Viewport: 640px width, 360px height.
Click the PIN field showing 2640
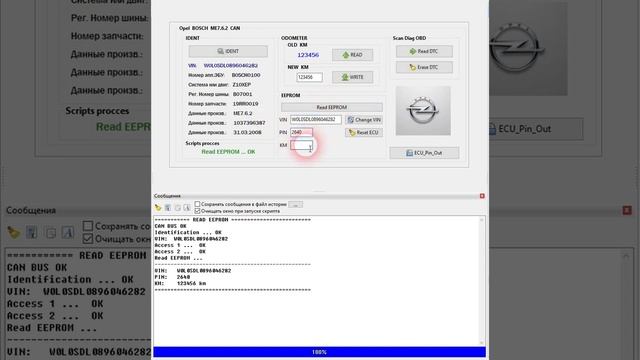pyautogui.click(x=301, y=132)
